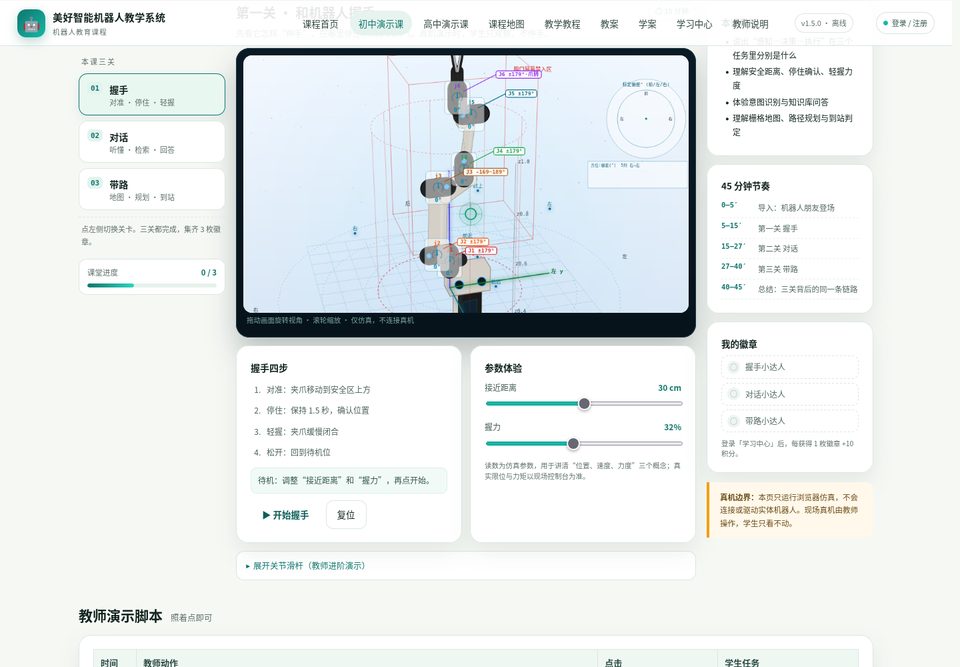Click the 握手小达人 badge circle icon
Screen dimensions: 960x667
[733, 367]
